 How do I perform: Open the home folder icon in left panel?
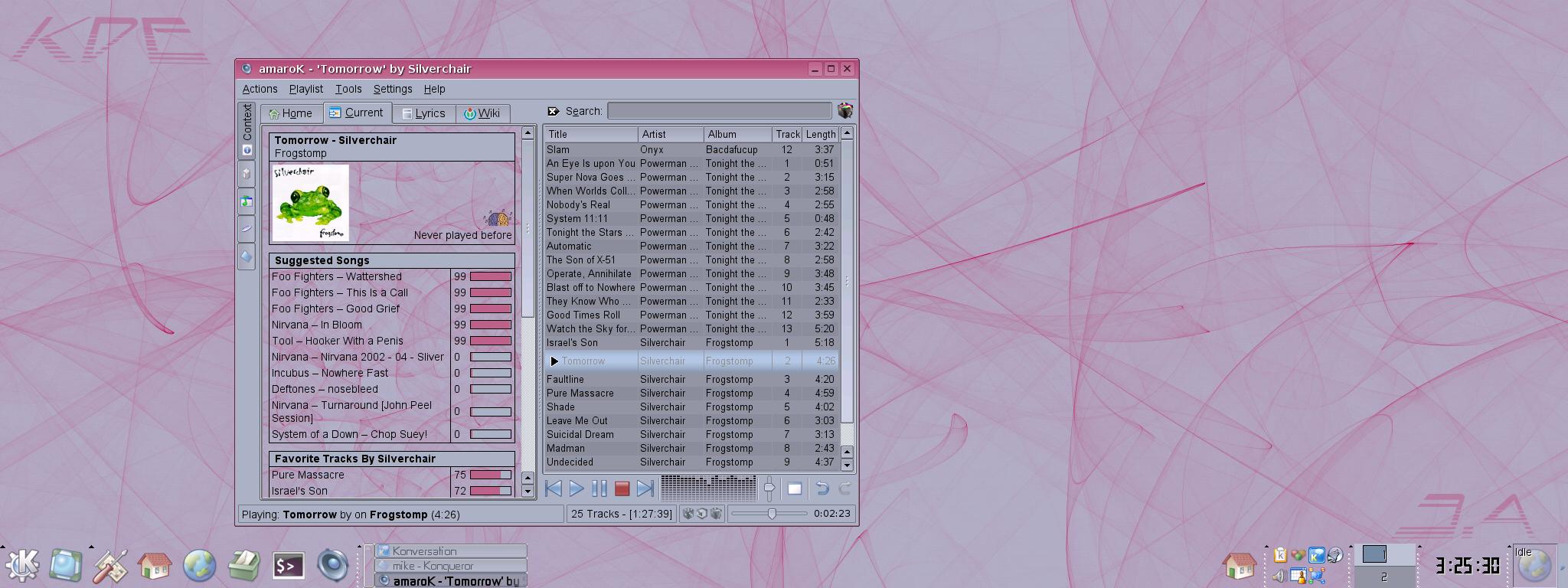pyautogui.click(x=155, y=566)
